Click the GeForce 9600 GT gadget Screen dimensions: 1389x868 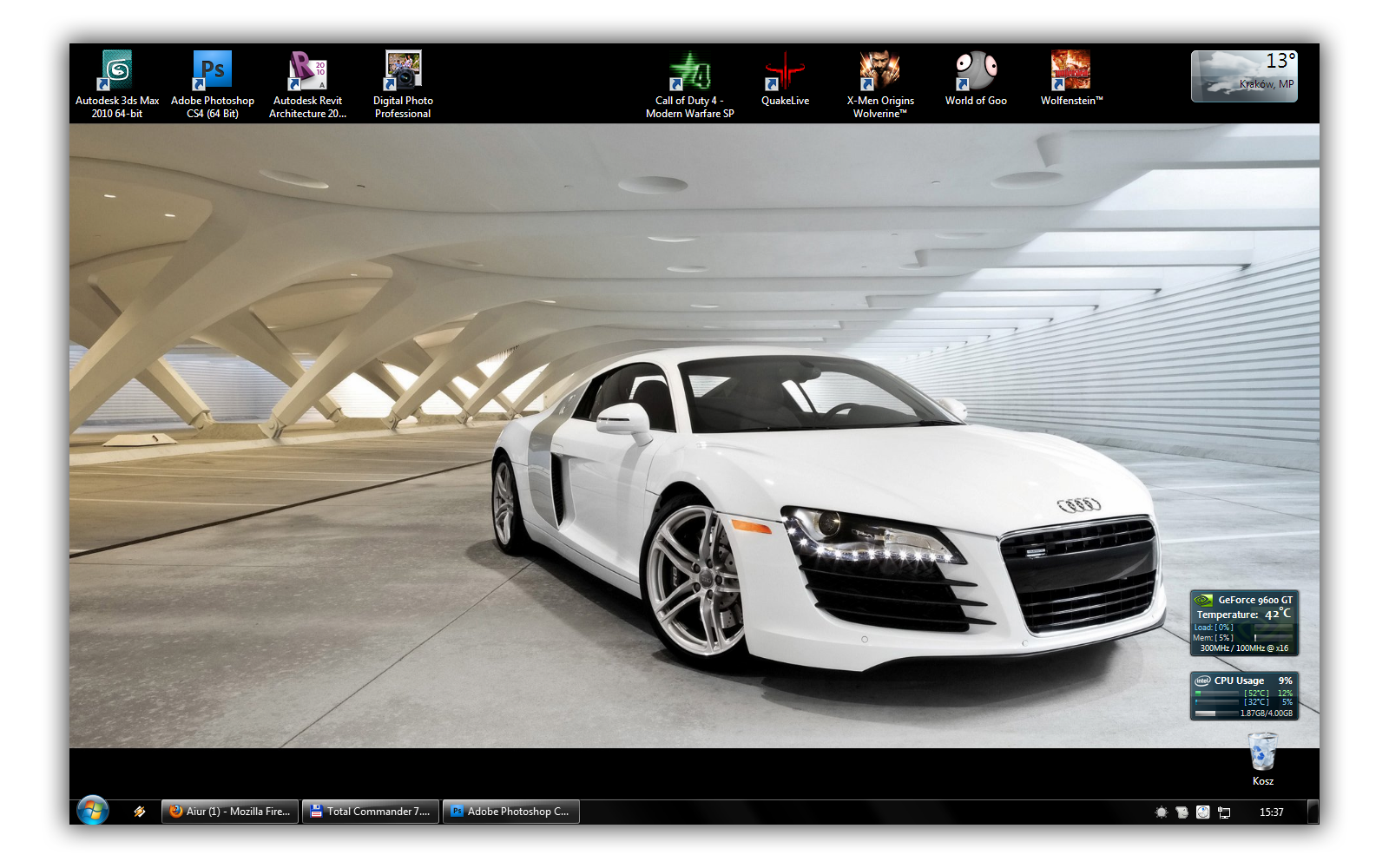pos(1244,623)
